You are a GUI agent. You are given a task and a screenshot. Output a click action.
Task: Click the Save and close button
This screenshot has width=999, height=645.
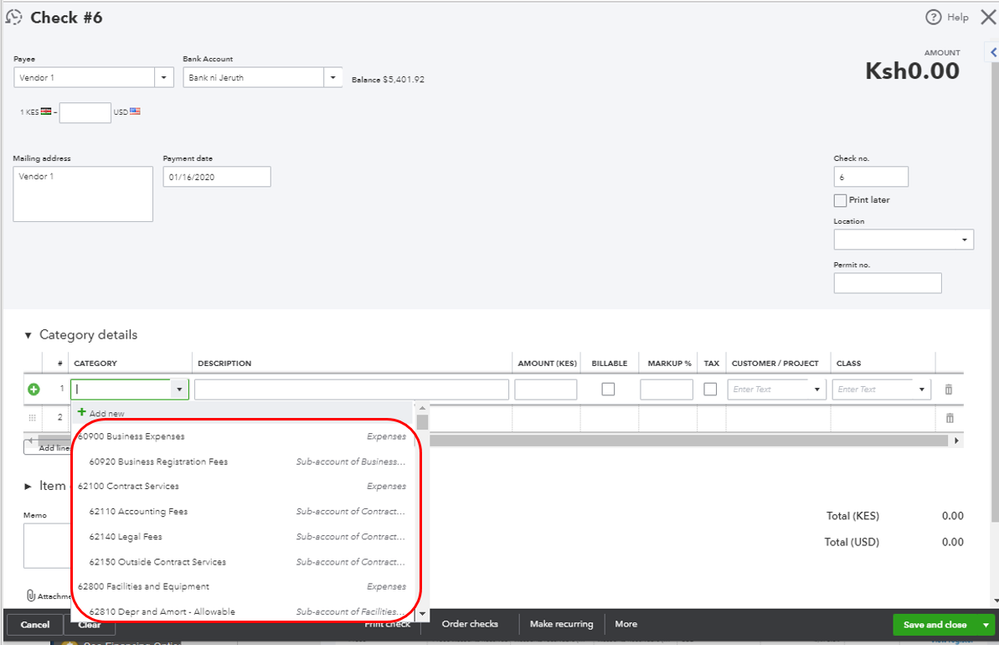click(935, 625)
